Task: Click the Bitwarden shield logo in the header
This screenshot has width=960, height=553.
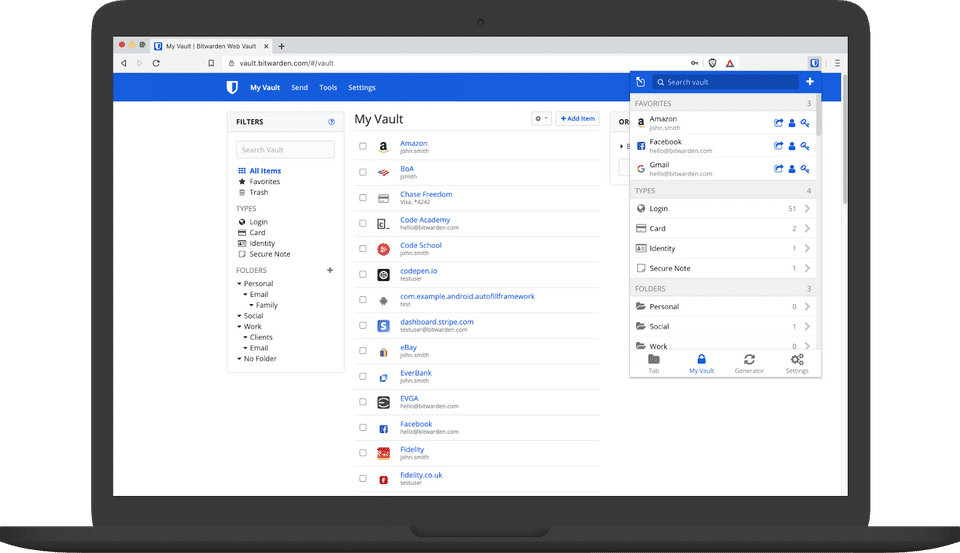Action: [x=232, y=87]
